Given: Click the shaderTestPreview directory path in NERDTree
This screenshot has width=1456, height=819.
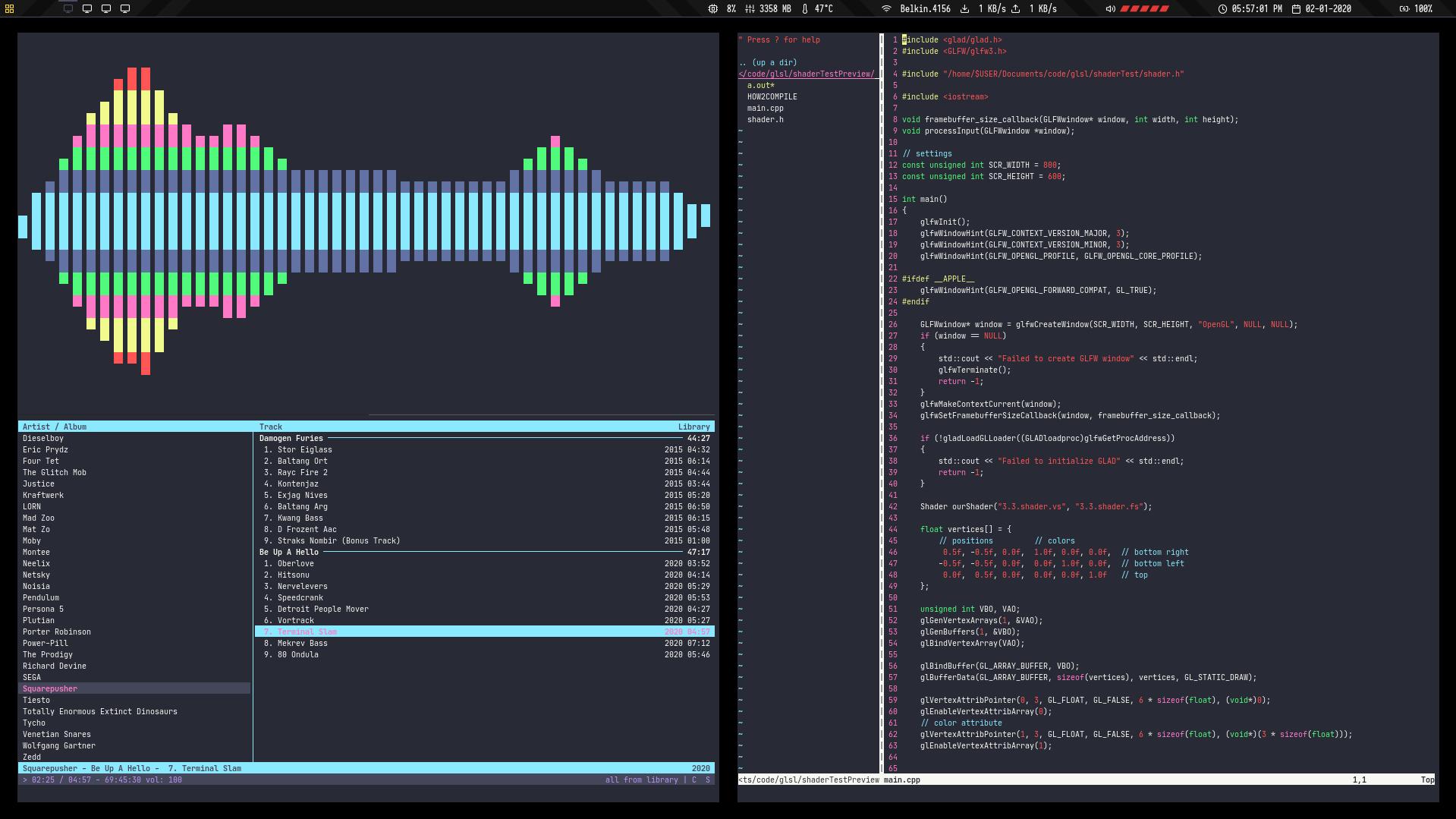Looking at the screenshot, I should click(x=807, y=74).
